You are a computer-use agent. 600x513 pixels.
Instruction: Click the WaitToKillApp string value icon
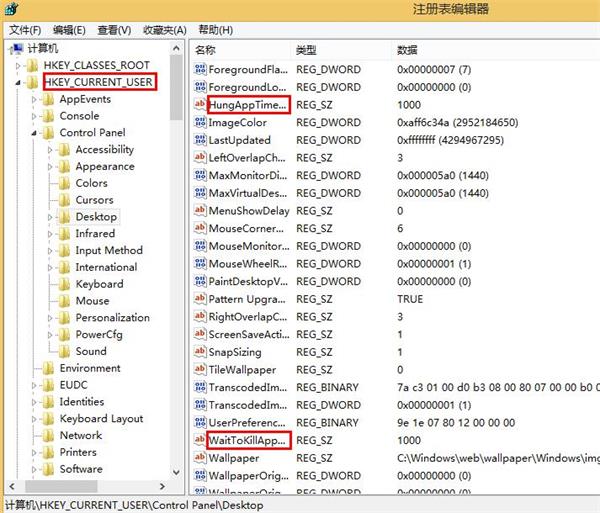point(200,440)
